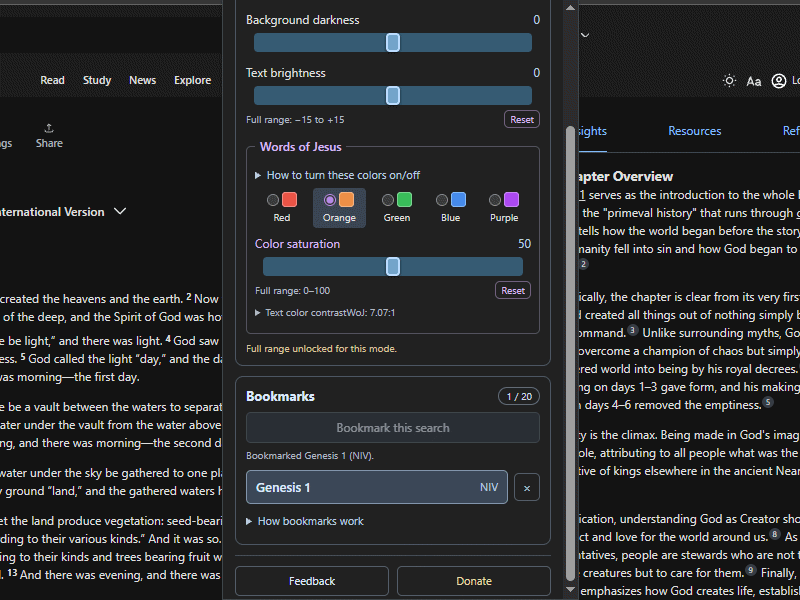Click verse number 5 in Genesis text
This screenshot has height=600, width=800.
click(23, 357)
